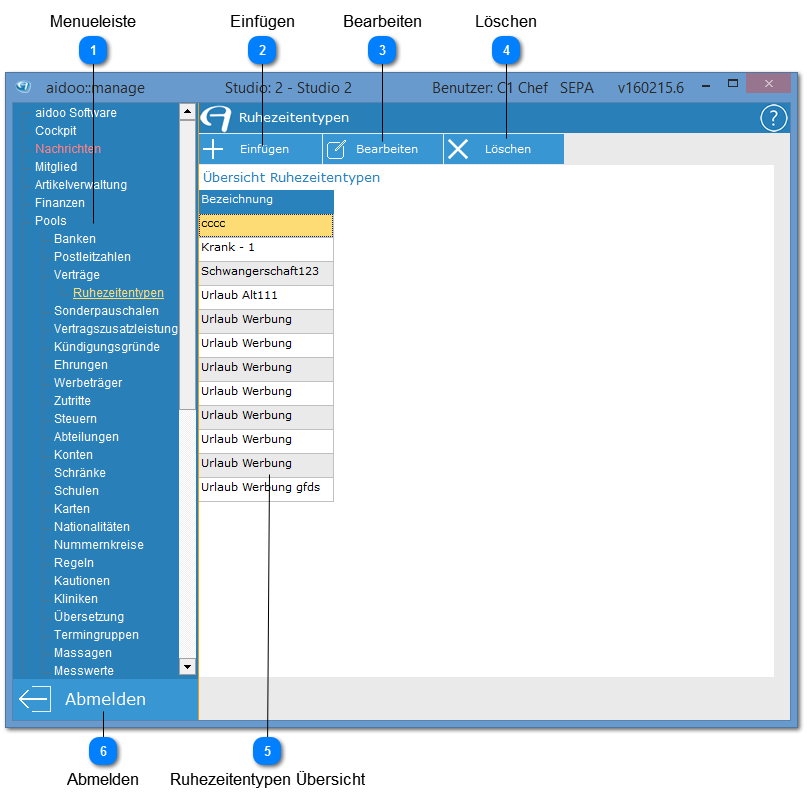Select Messwerte in the menu
This screenshot has height=805, width=807.
(84, 671)
